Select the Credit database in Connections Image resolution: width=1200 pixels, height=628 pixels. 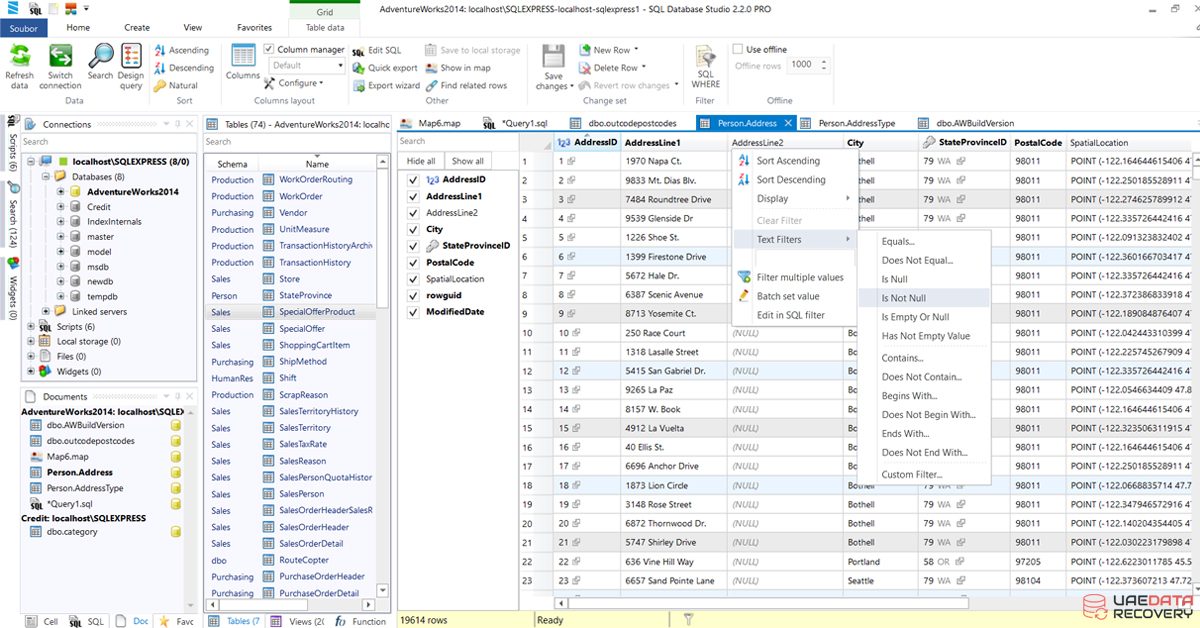pos(98,207)
